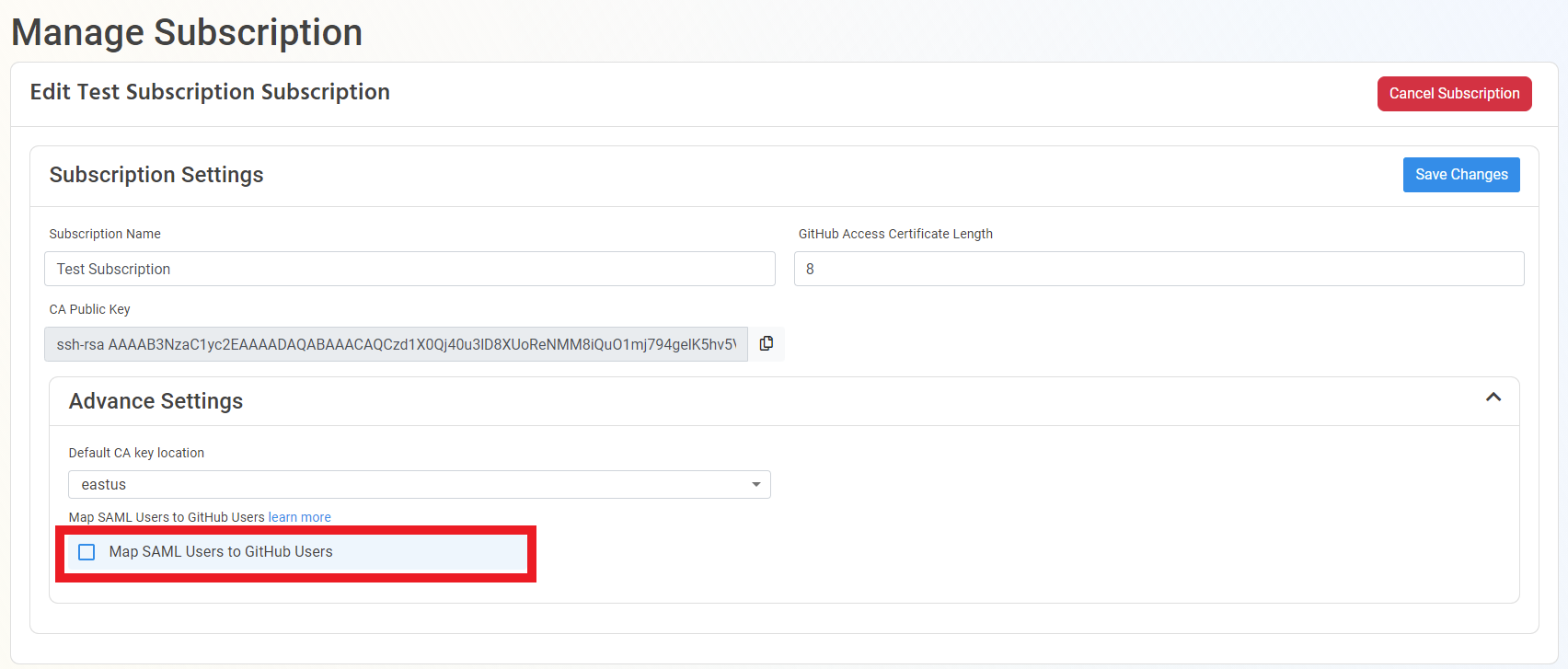This screenshot has height=669, width=1568.
Task: Save Changes to subscription settings
Action: click(1461, 175)
